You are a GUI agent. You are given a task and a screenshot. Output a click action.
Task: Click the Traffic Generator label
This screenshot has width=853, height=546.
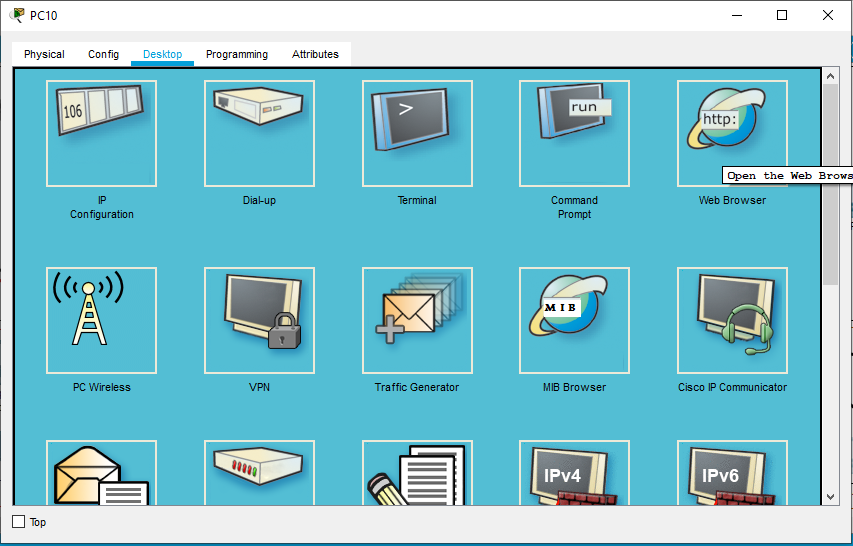pos(417,387)
